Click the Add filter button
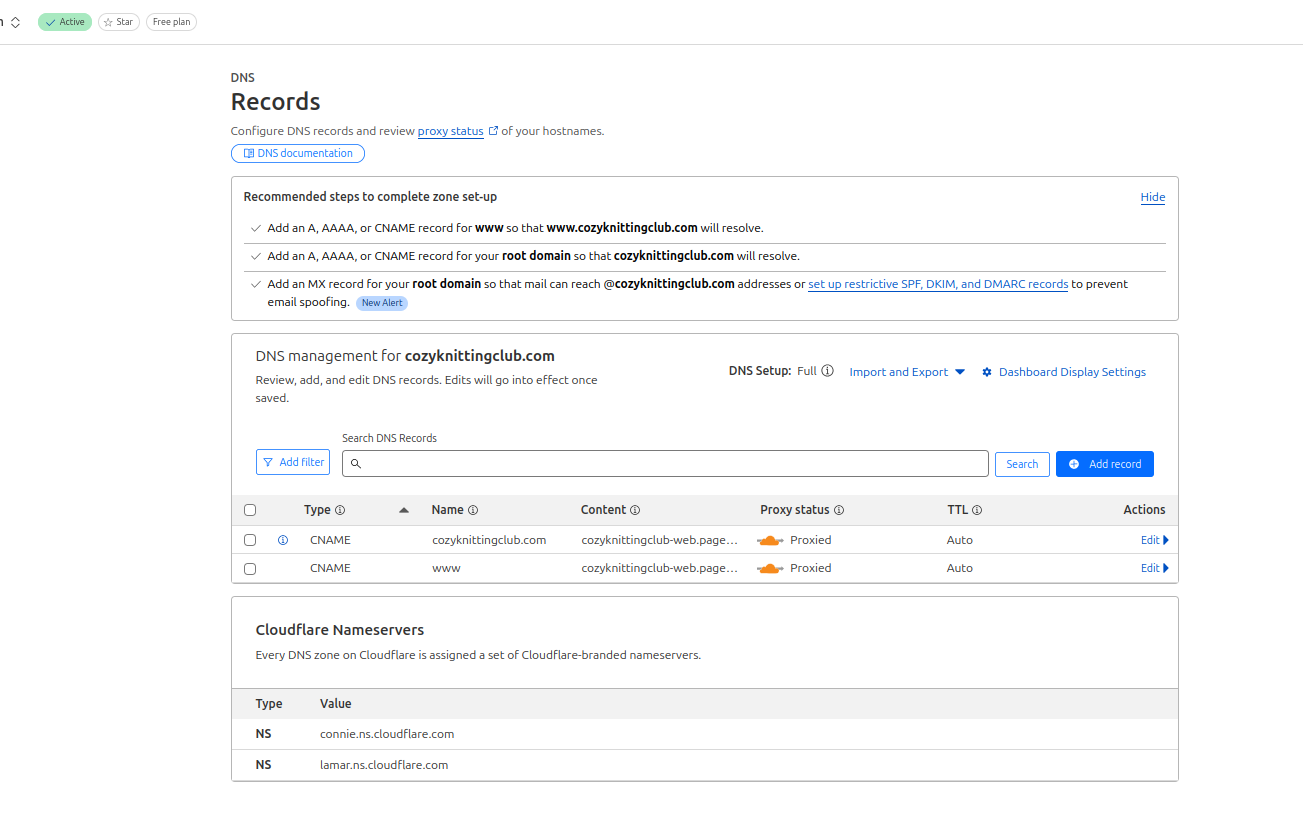1303x813 pixels. (293, 462)
